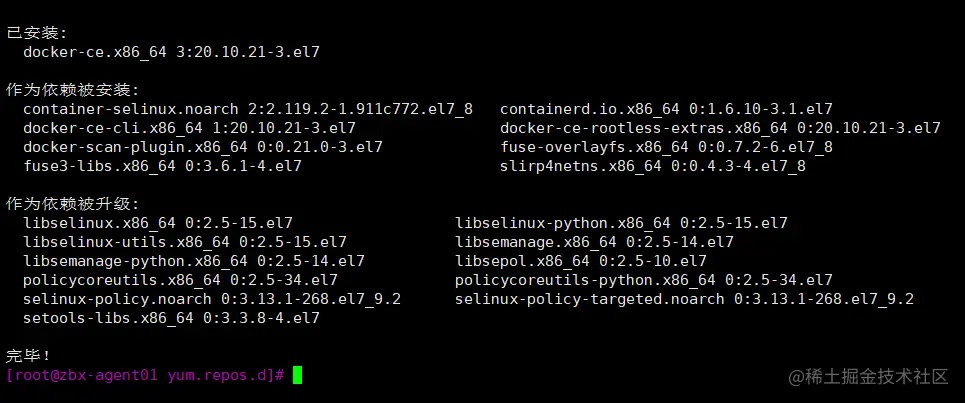Click the fuse-overlayfs.x86_64 package entry
The height and width of the screenshot is (403, 965).
click(x=666, y=147)
